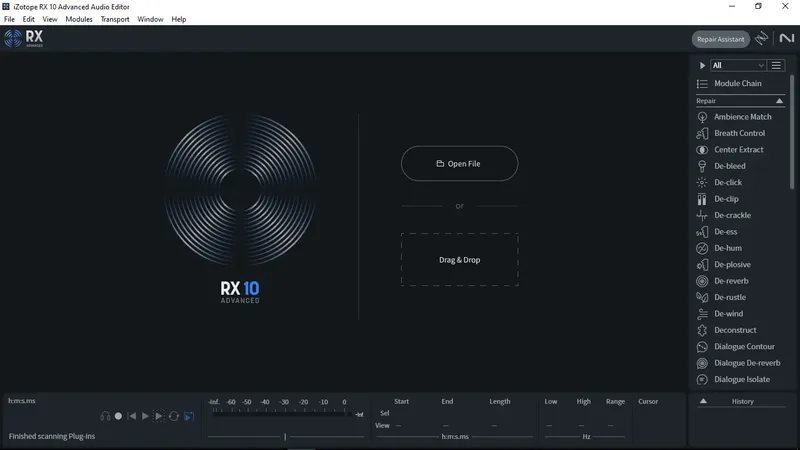The height and width of the screenshot is (450, 800).
Task: Click the Play transport button
Action: (145, 416)
